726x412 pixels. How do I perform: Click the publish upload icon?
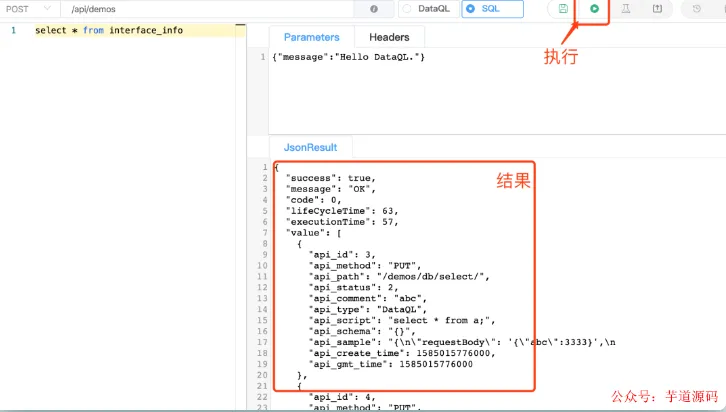[x=657, y=9]
